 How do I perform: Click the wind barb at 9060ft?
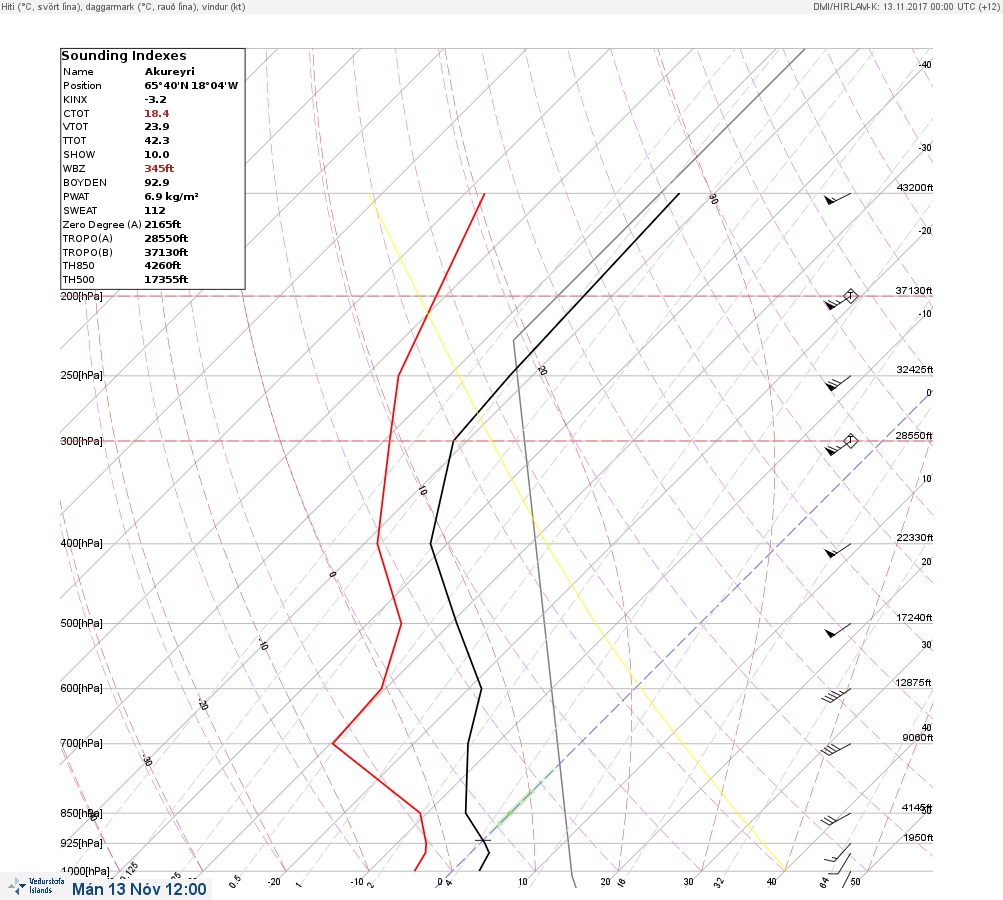click(x=836, y=750)
